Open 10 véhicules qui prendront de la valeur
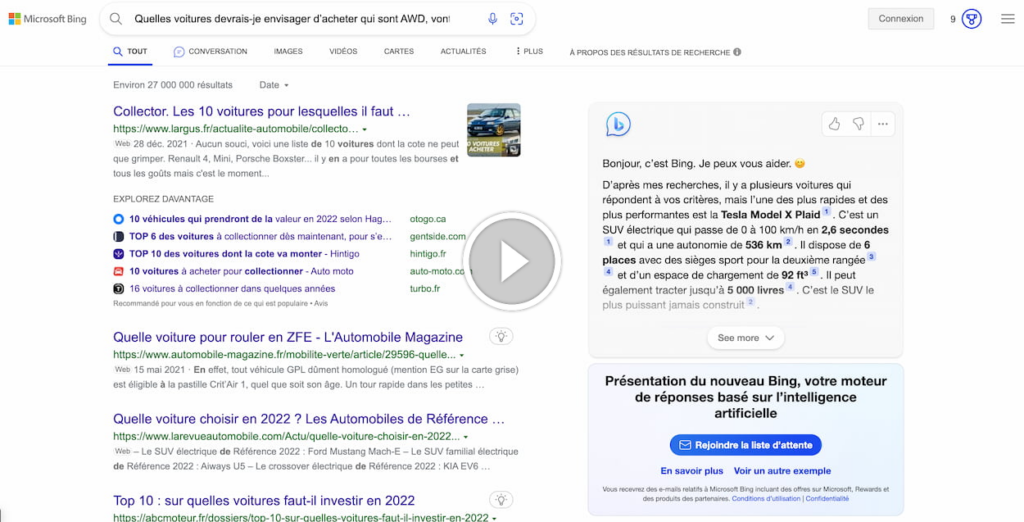 [260, 219]
